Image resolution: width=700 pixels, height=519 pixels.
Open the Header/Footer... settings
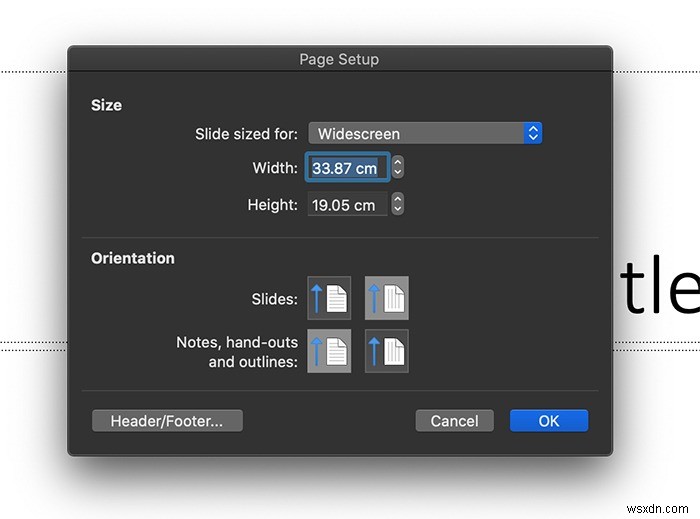(x=167, y=421)
